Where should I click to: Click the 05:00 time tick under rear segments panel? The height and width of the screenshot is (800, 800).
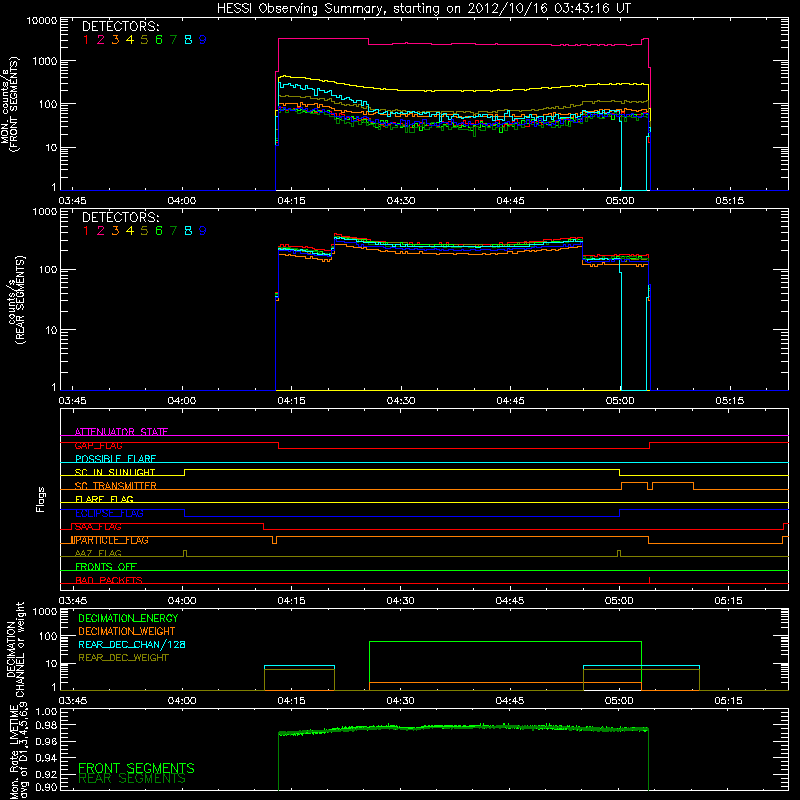[619, 401]
